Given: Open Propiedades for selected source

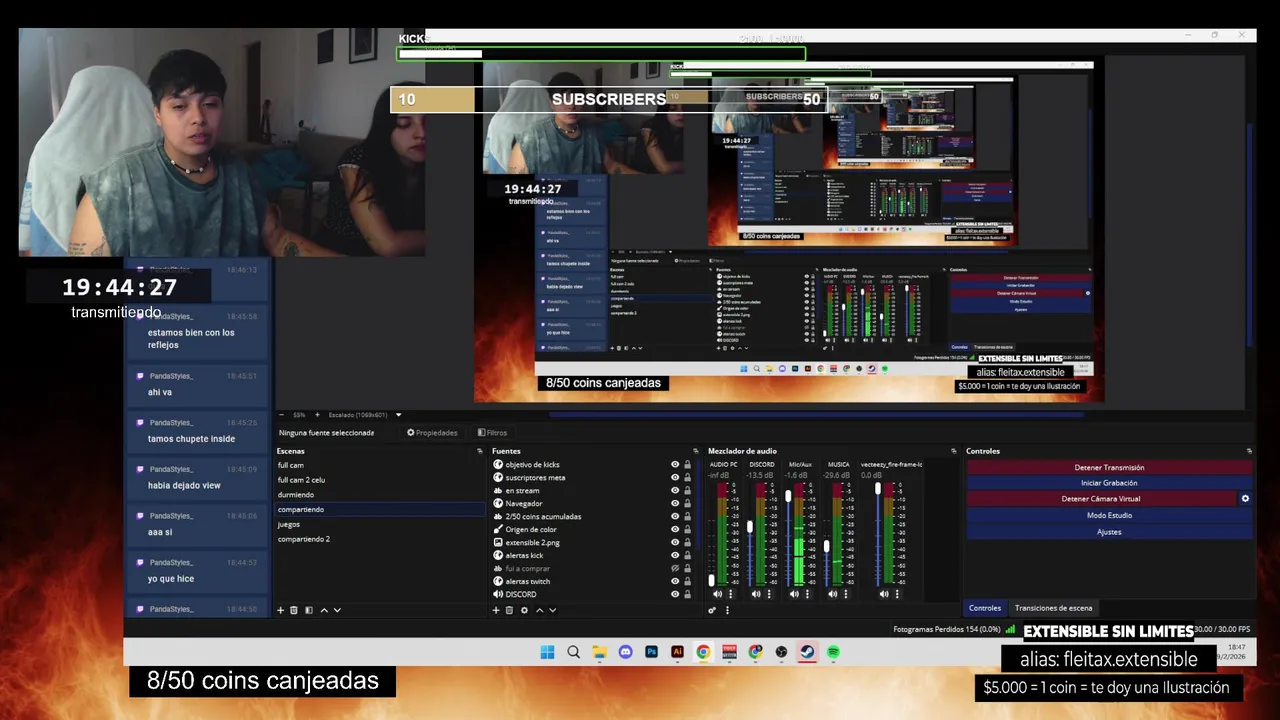Looking at the screenshot, I should [x=432, y=433].
